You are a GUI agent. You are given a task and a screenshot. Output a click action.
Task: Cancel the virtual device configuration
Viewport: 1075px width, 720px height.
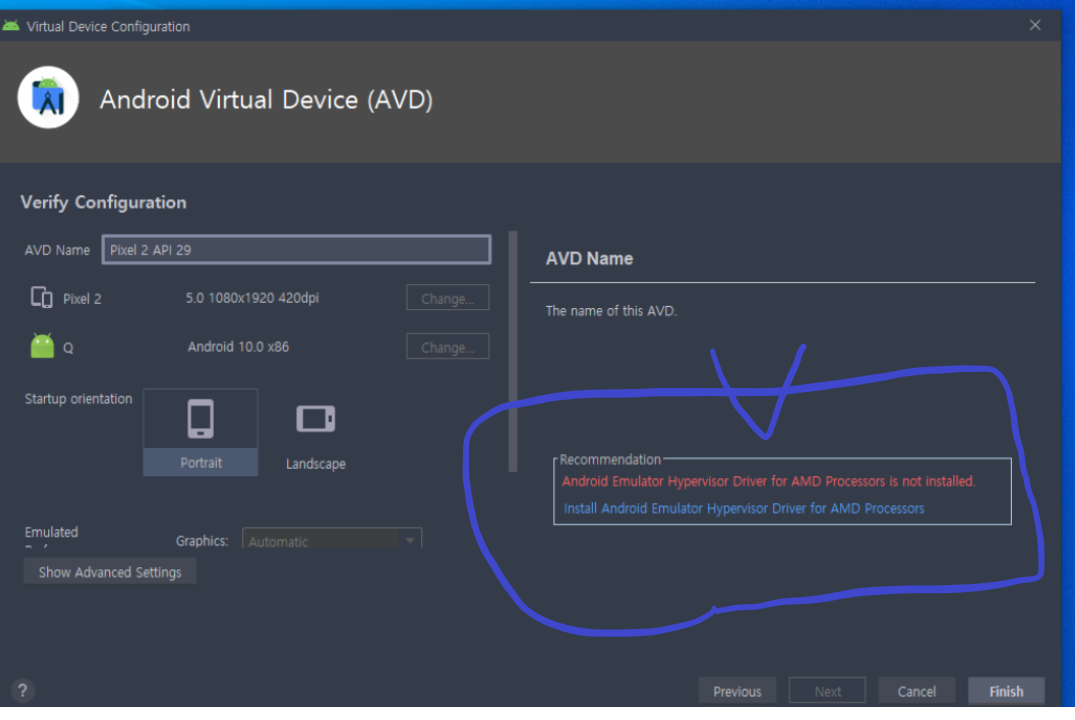[x=917, y=691]
